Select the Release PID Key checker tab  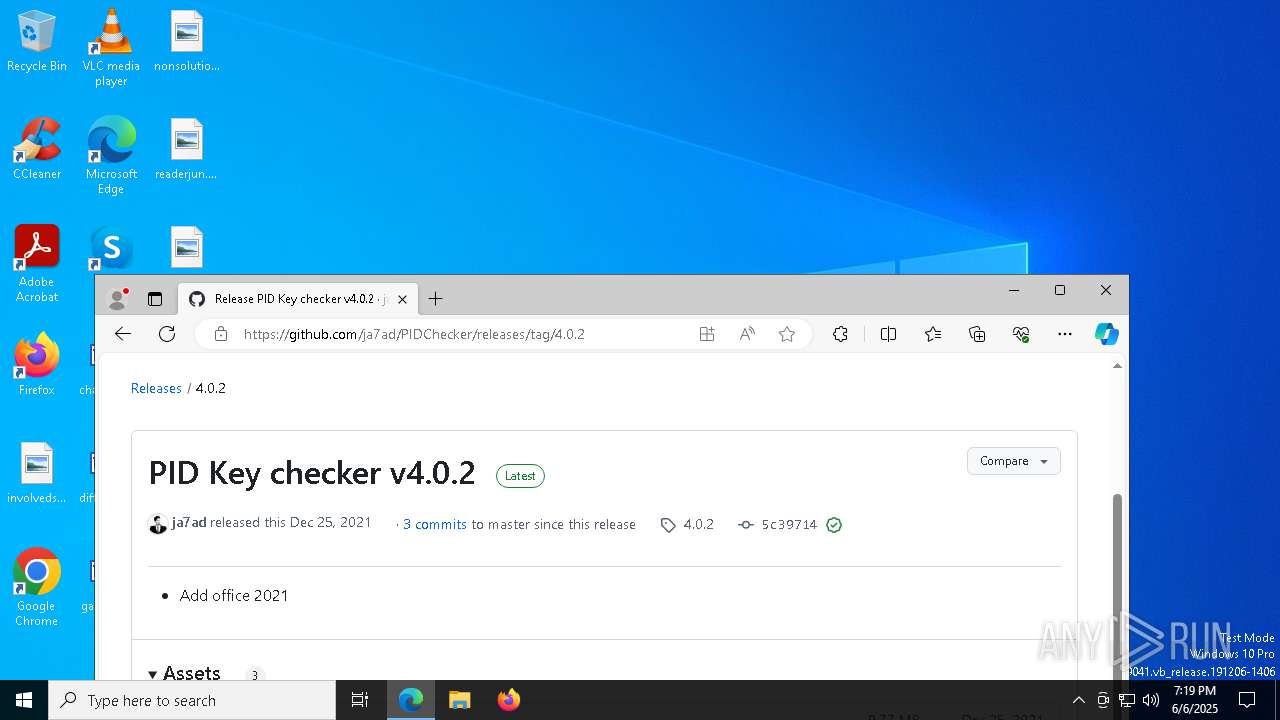[298, 299]
